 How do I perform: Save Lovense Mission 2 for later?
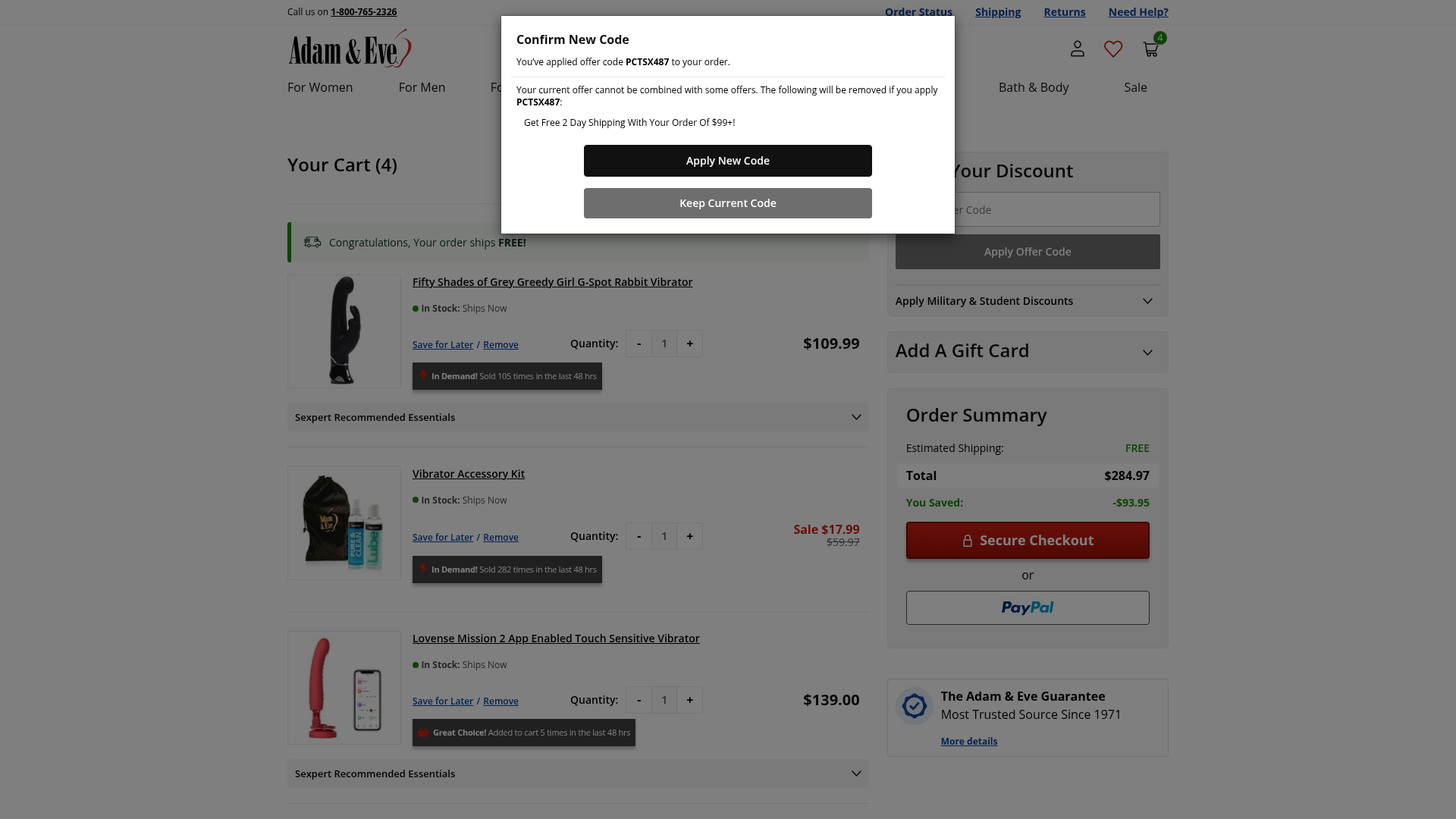(x=443, y=701)
